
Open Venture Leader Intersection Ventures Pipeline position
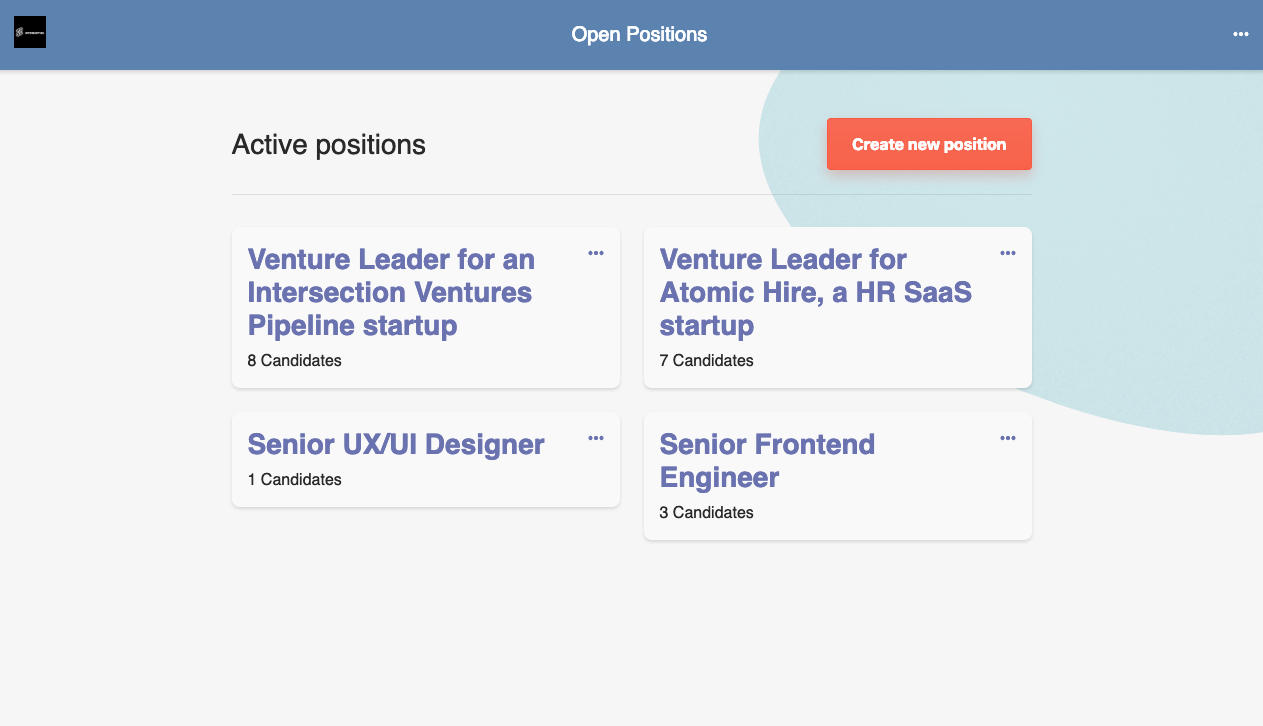[x=391, y=292]
